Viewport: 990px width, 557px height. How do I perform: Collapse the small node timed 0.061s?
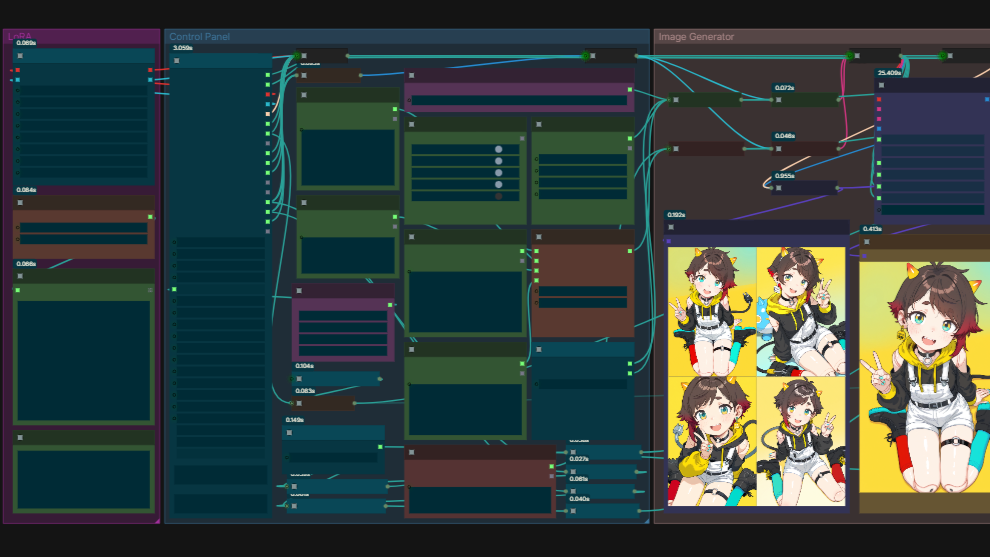pos(573,491)
